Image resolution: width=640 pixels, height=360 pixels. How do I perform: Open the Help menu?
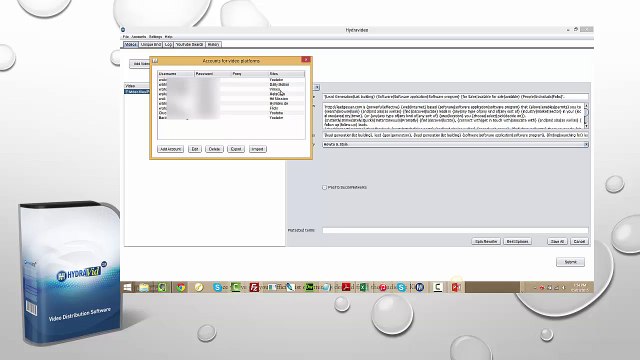169,37
